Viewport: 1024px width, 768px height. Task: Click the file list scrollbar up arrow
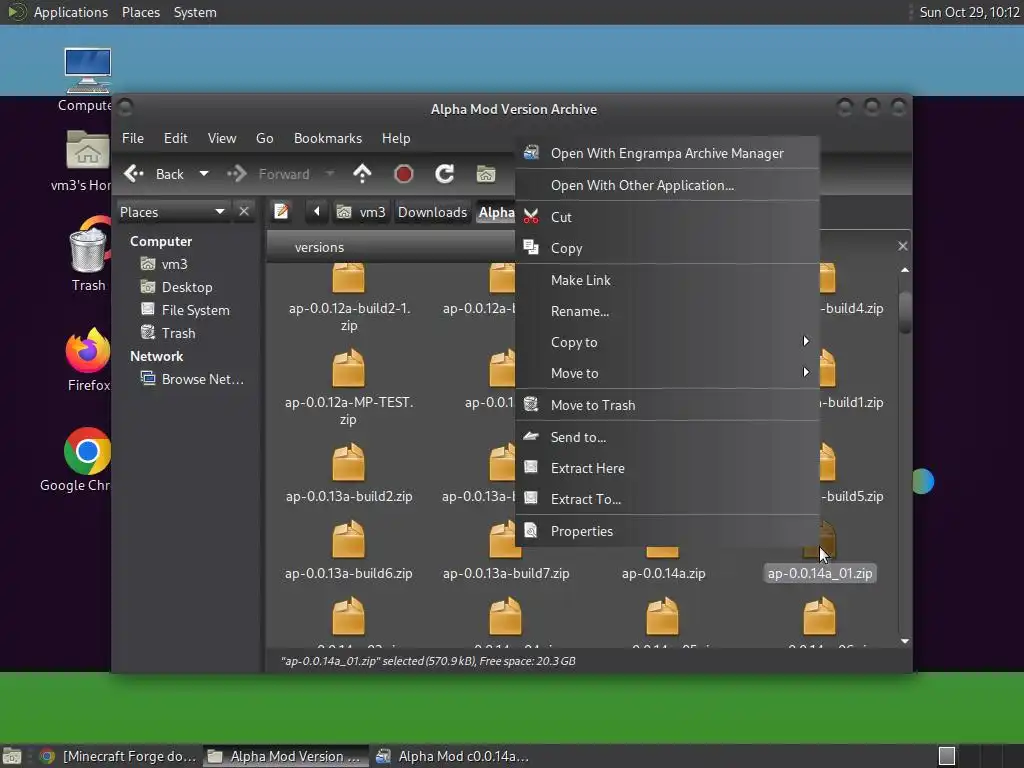pyautogui.click(x=904, y=270)
